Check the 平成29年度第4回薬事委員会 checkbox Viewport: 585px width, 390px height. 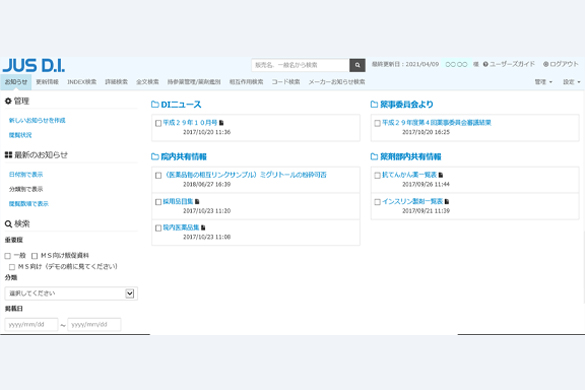[x=377, y=123]
